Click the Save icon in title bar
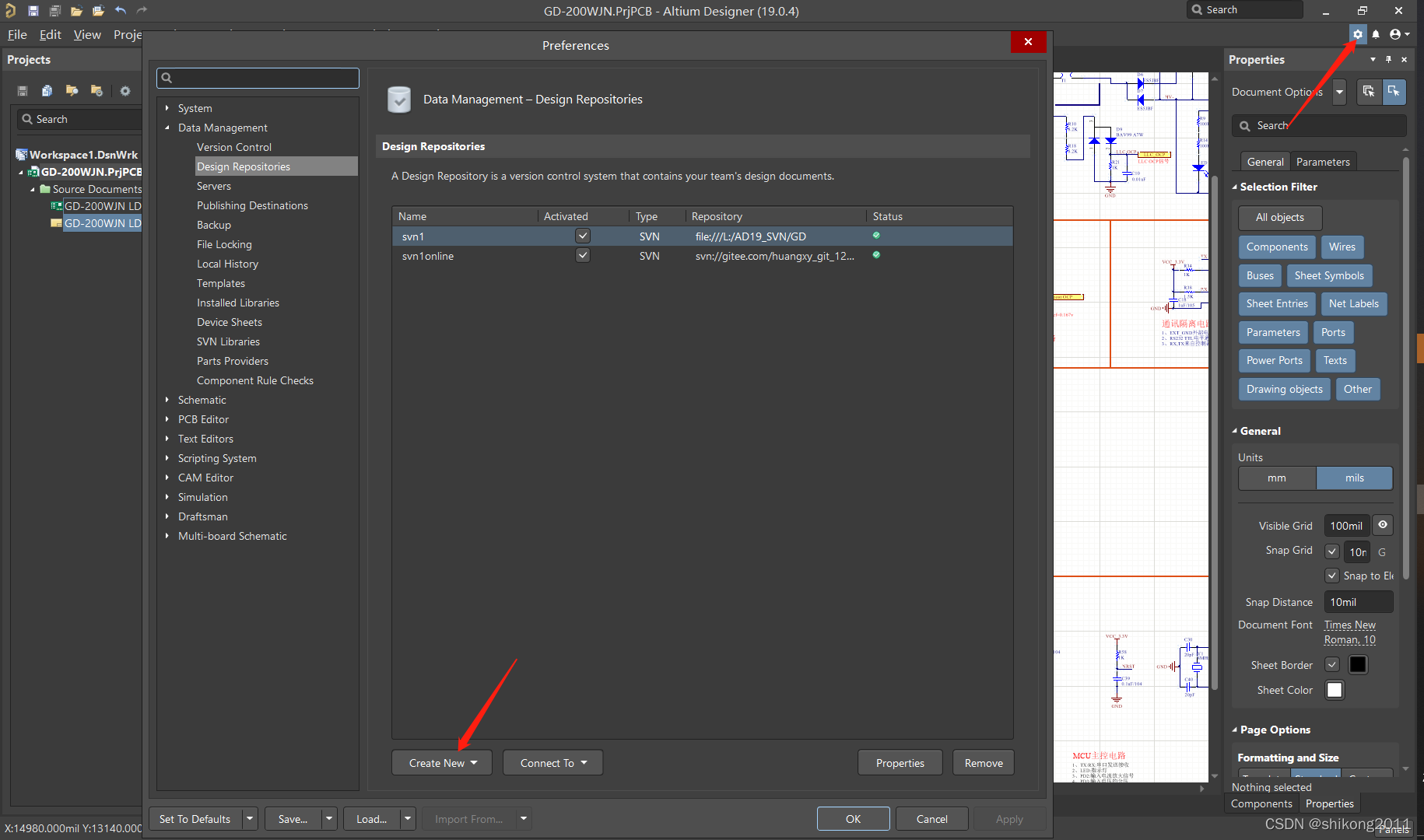This screenshot has height=840, width=1424. [x=33, y=11]
